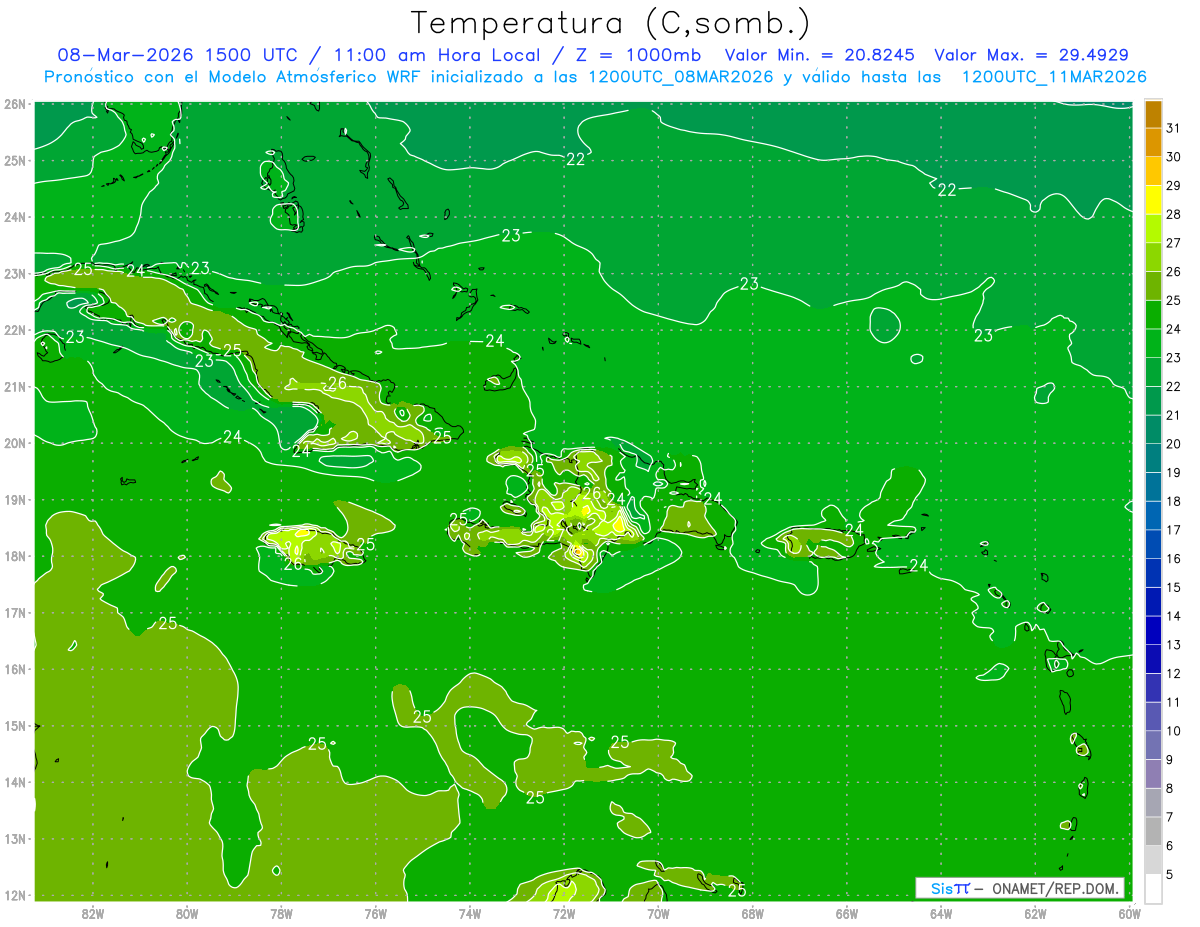Click the legend value "10"
This screenshot has height=927, width=1200.
pyautogui.click(x=1173, y=731)
